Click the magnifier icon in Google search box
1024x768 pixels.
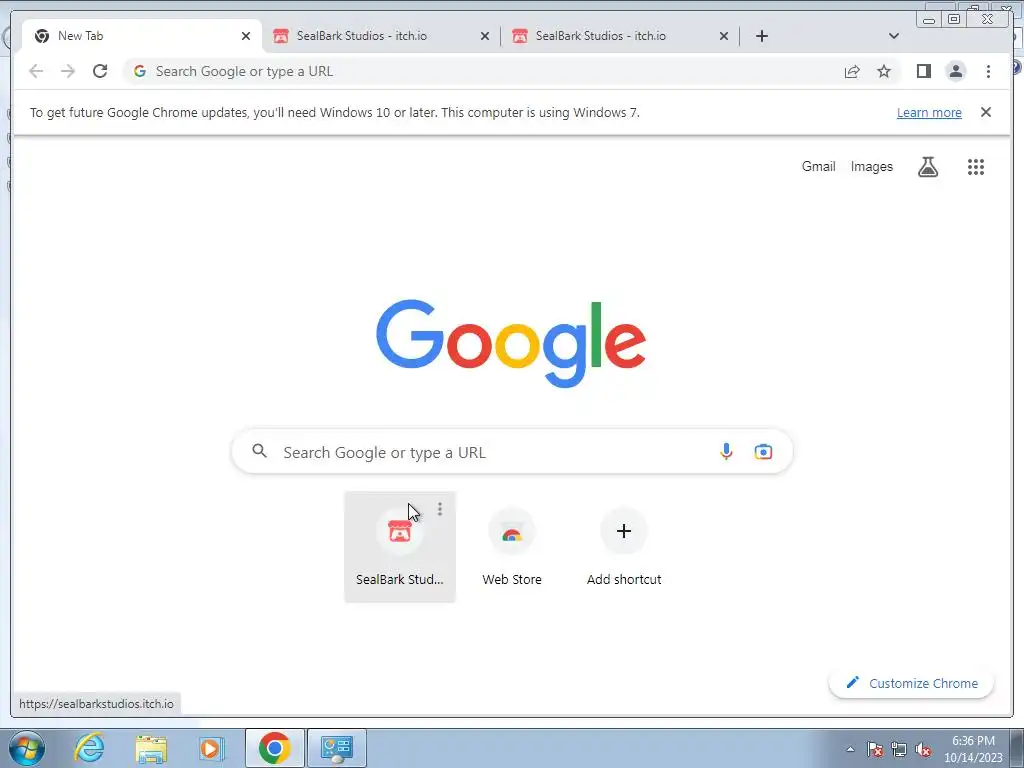pos(259,451)
